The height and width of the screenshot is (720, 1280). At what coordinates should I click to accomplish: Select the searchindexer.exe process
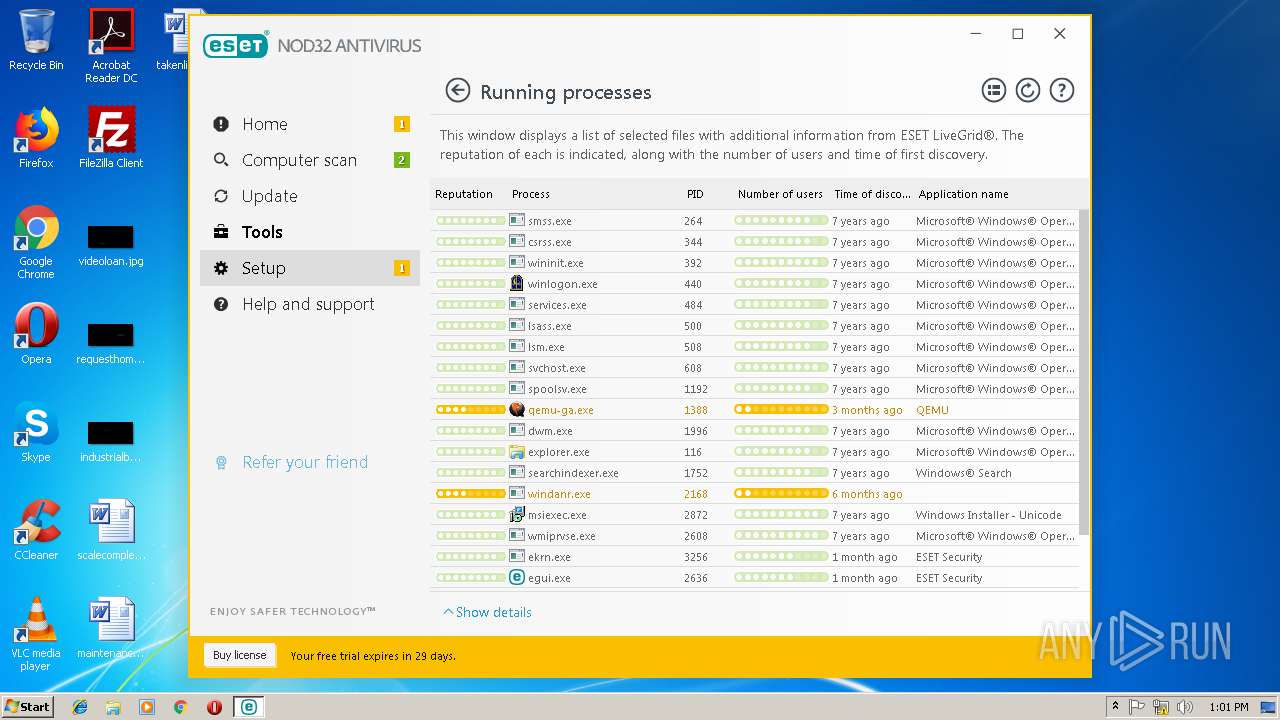[755, 473]
